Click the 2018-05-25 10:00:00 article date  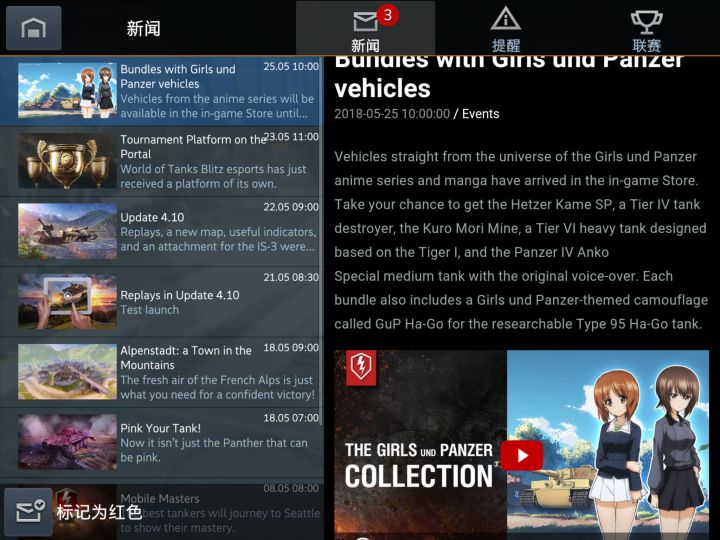coord(392,114)
